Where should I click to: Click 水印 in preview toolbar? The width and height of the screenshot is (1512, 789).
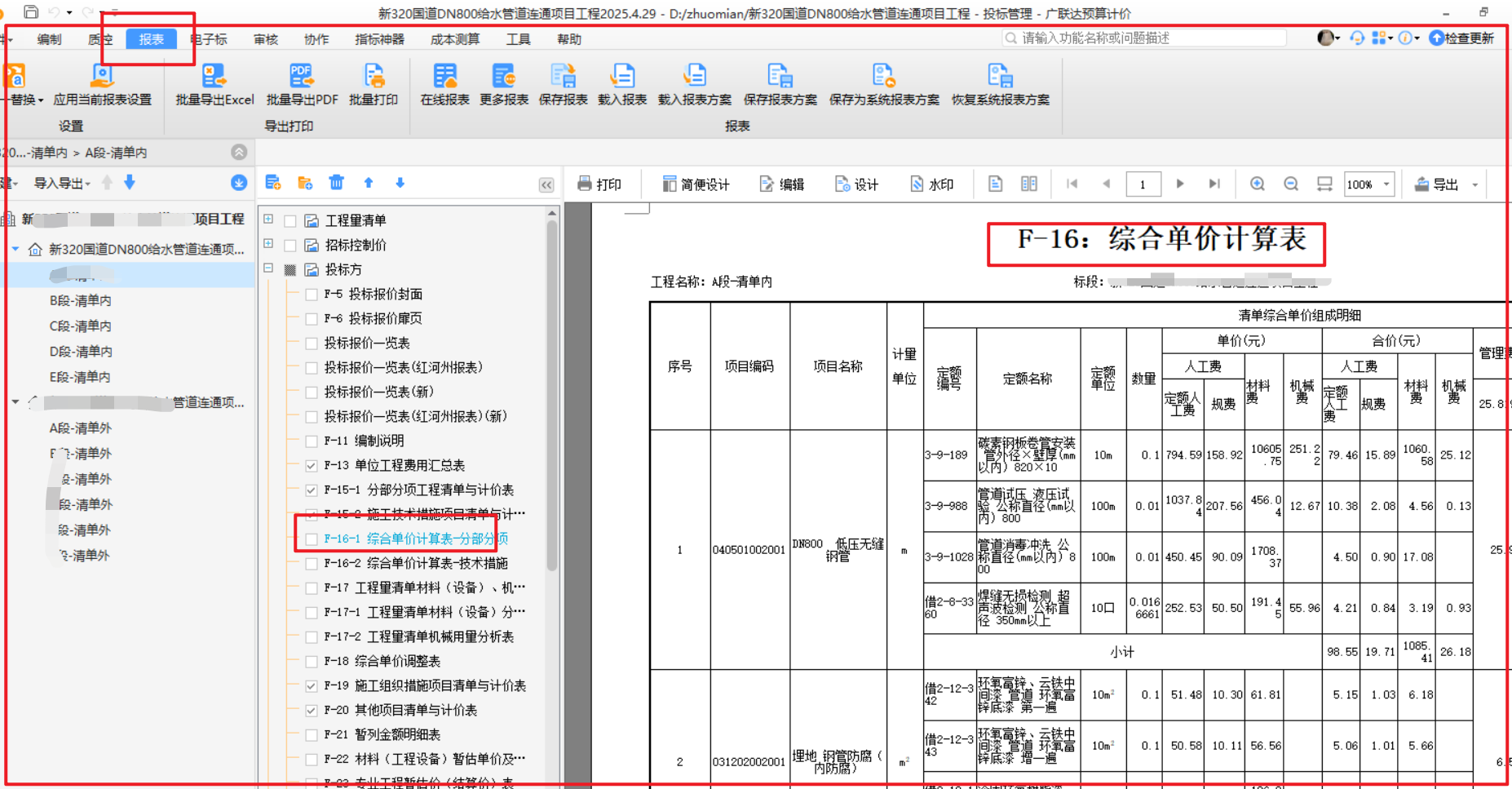click(931, 184)
